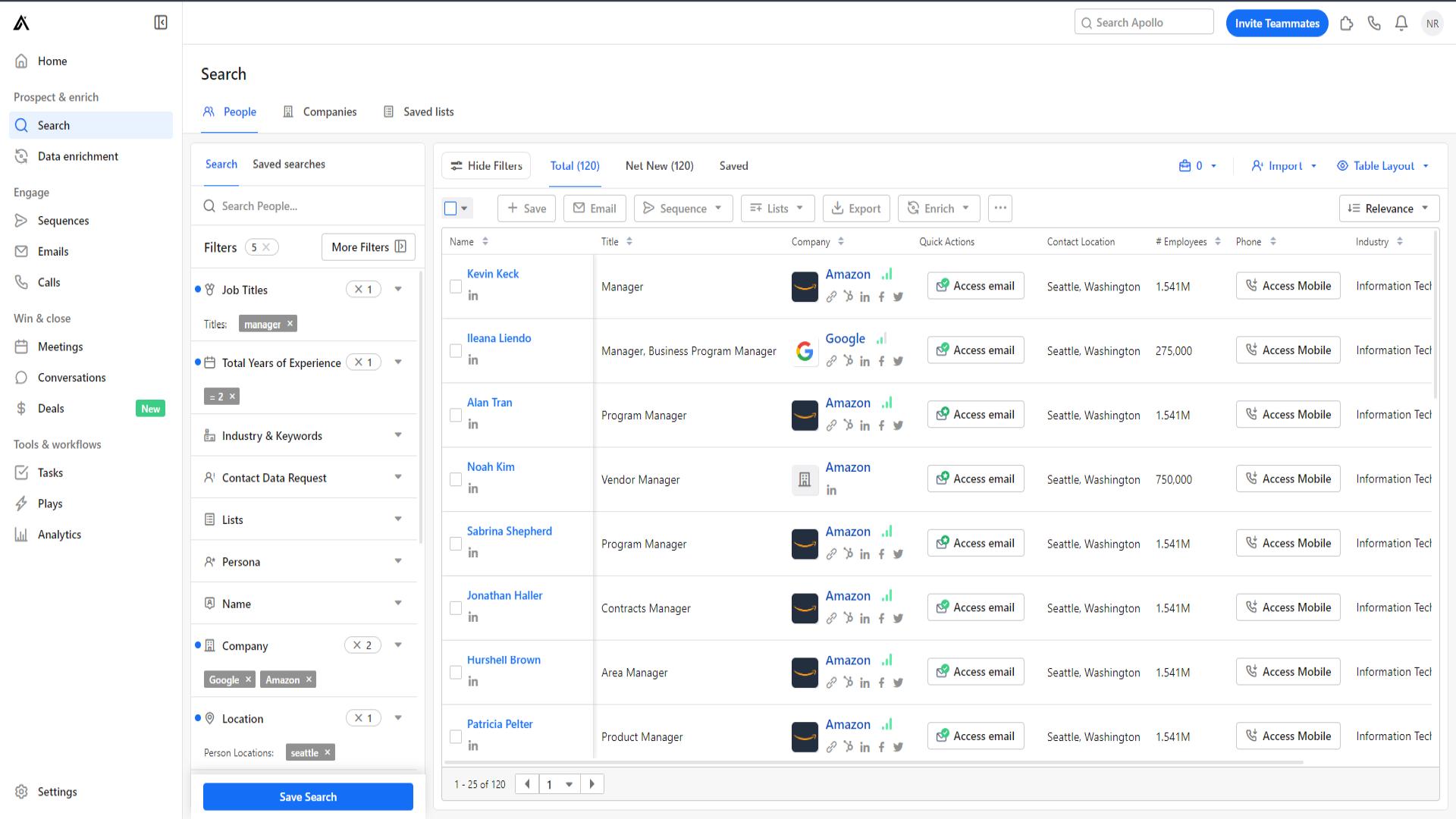Click Hide Filters button
The width and height of the screenshot is (1456, 819).
[487, 166]
